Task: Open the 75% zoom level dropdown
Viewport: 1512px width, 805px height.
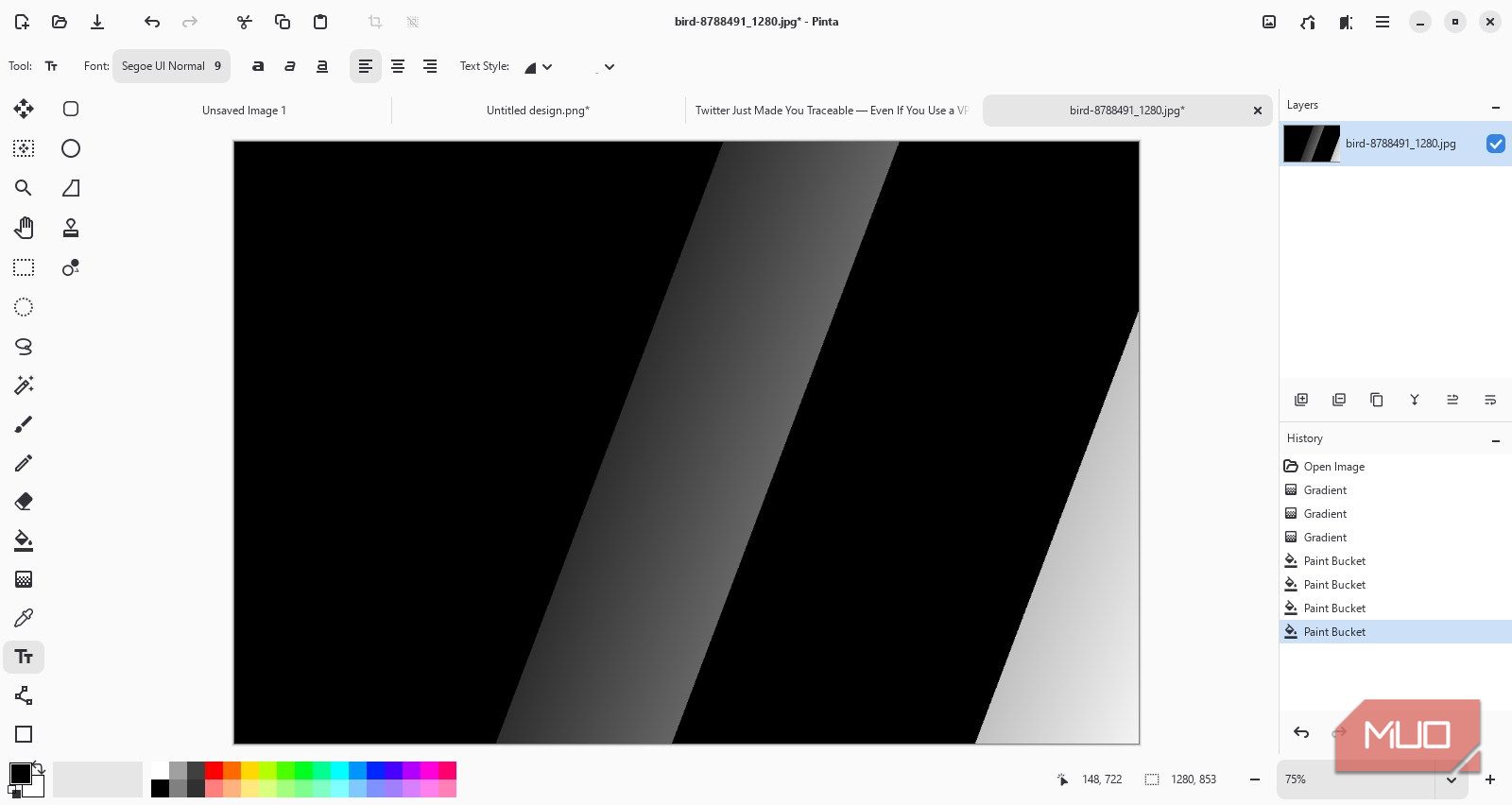Action: pyautogui.click(x=1451, y=779)
